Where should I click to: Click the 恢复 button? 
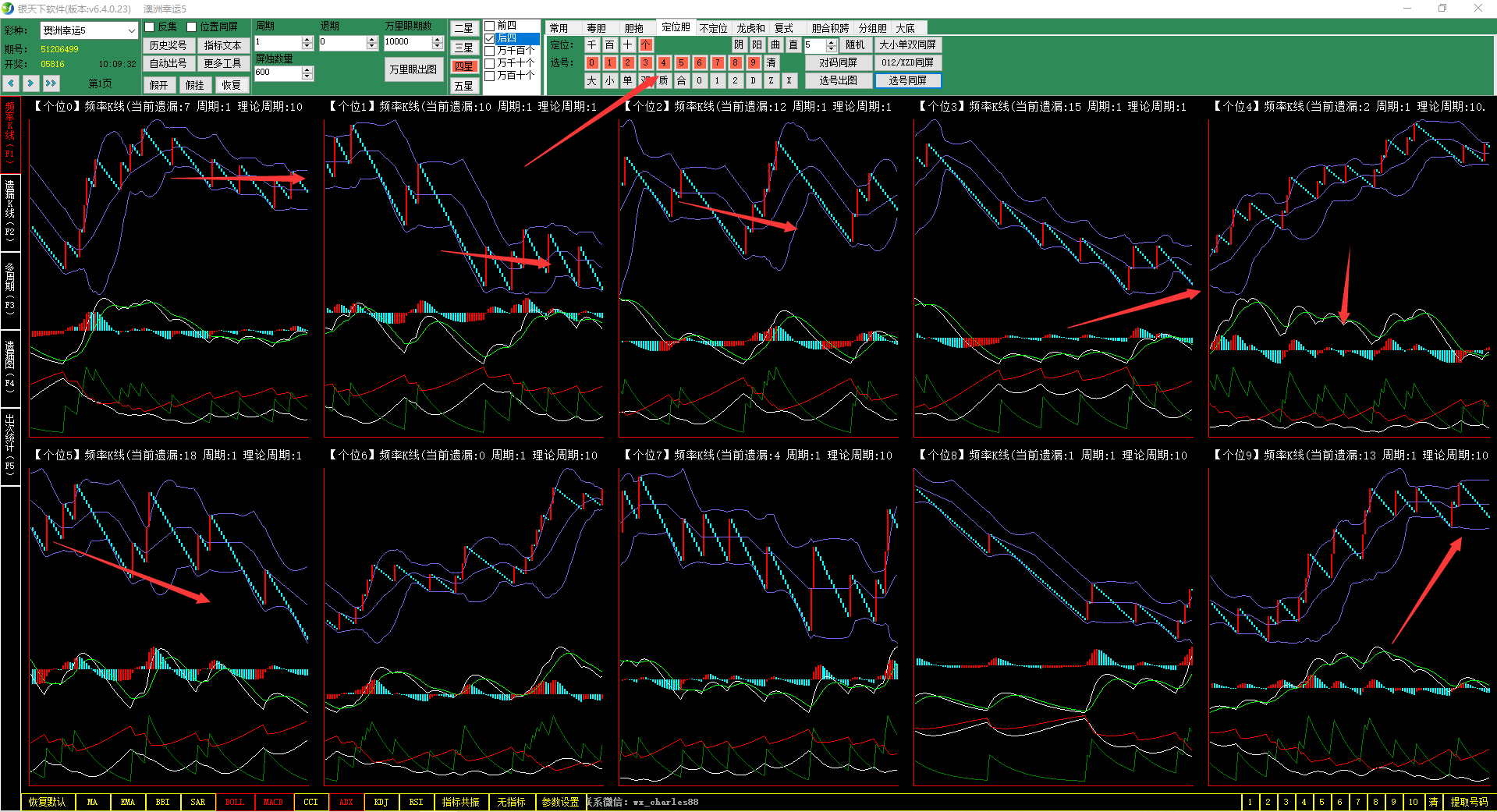pos(232,85)
